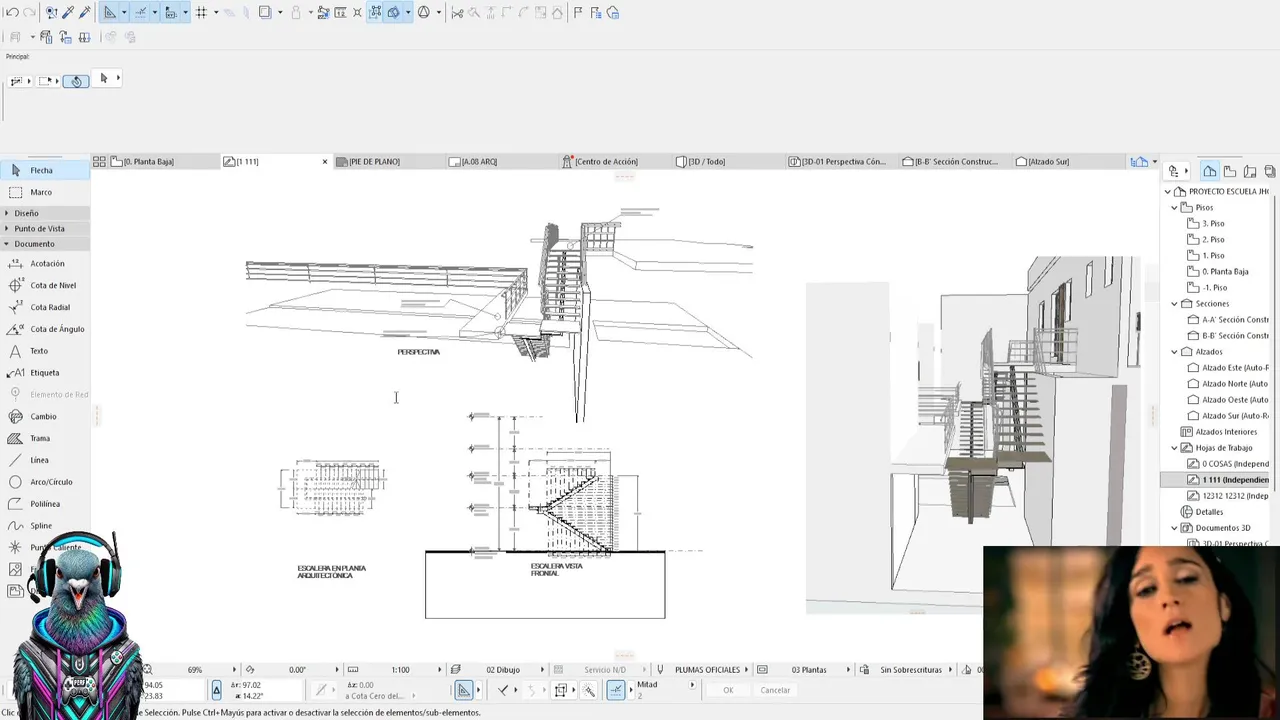Collapse the Documento tool group
The height and width of the screenshot is (720, 1280).
click(45, 244)
